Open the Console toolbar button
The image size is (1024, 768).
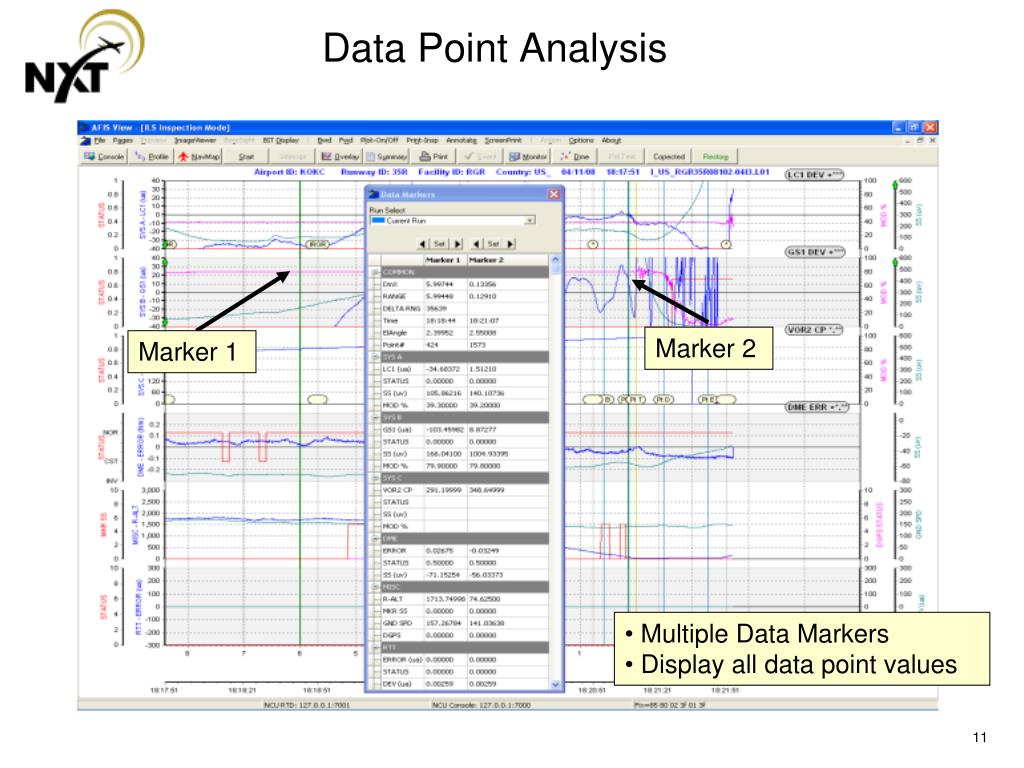click(104, 157)
